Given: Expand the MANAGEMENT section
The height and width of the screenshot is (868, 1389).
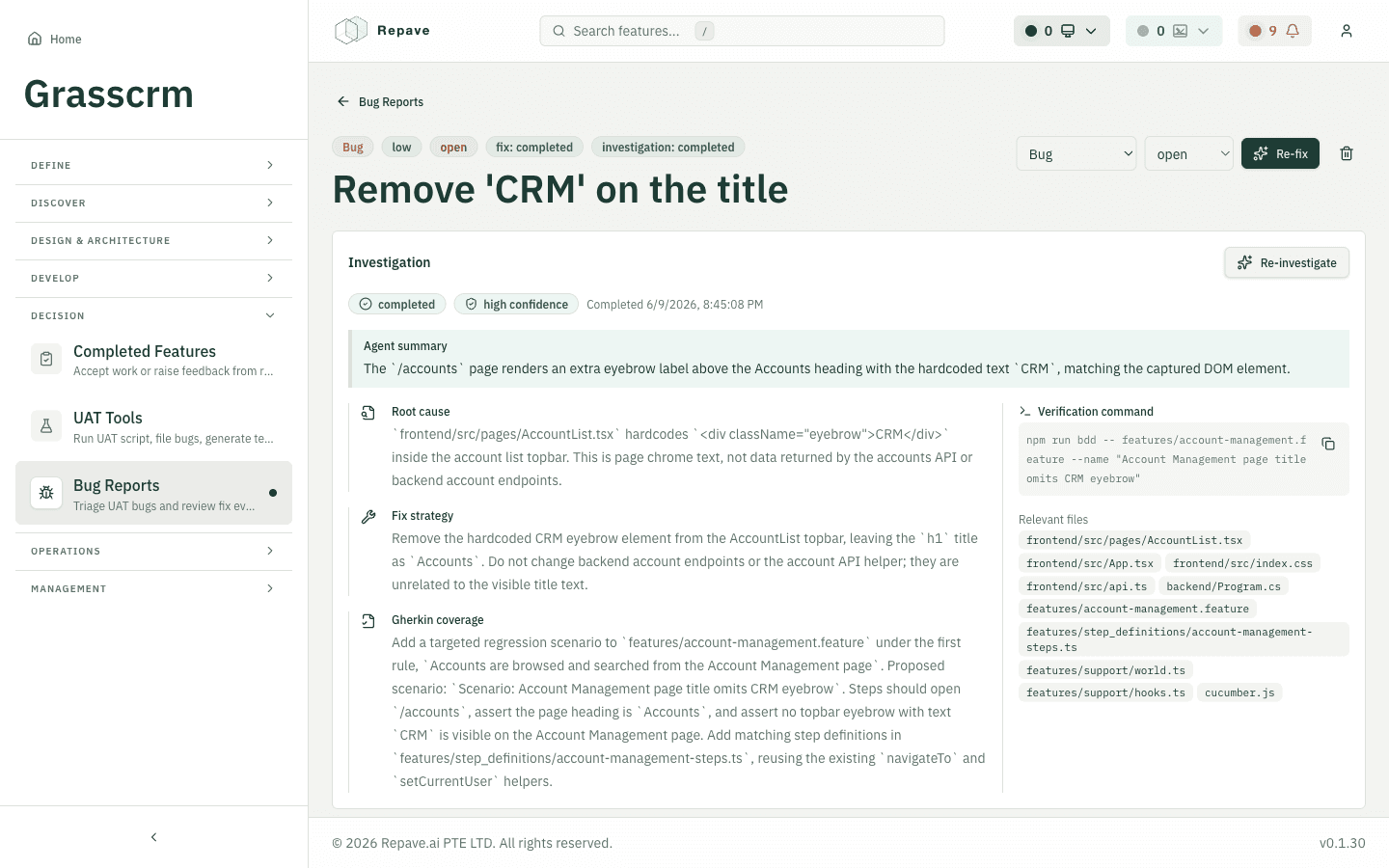Looking at the screenshot, I should (x=154, y=589).
